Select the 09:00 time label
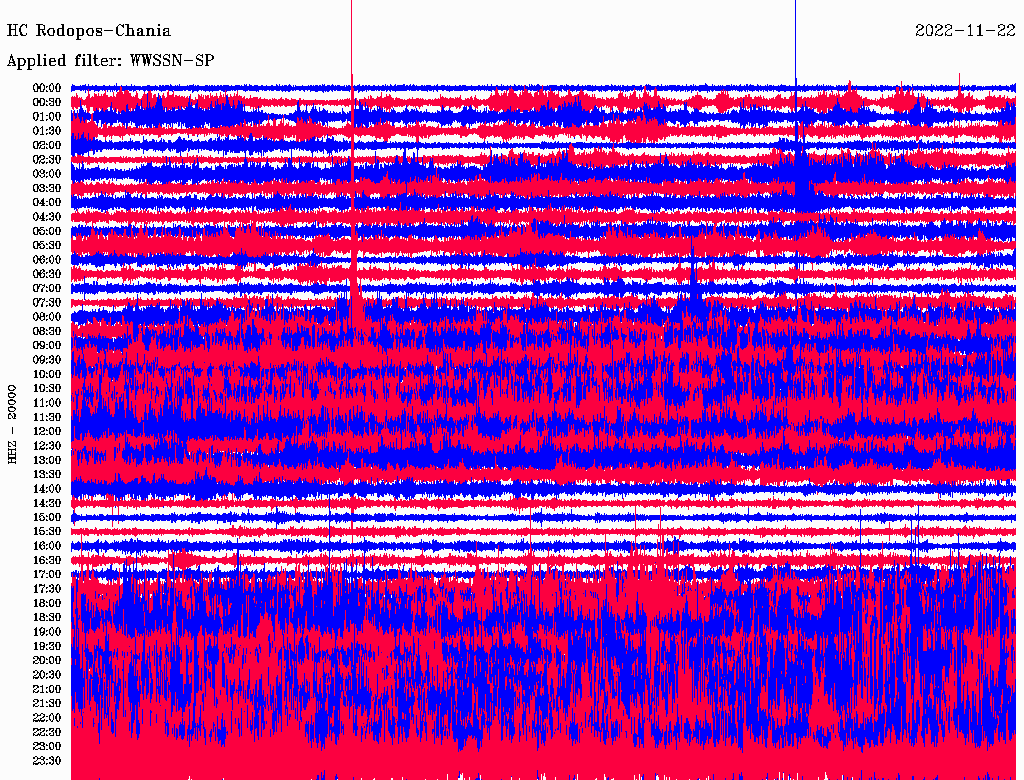This screenshot has width=1024, height=780. tap(47, 346)
